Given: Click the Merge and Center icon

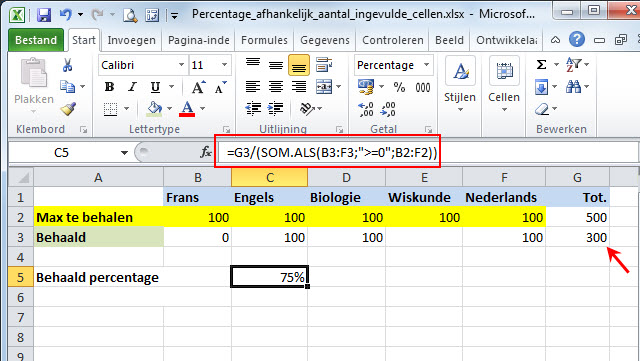Looking at the screenshot, I should 324,87.
